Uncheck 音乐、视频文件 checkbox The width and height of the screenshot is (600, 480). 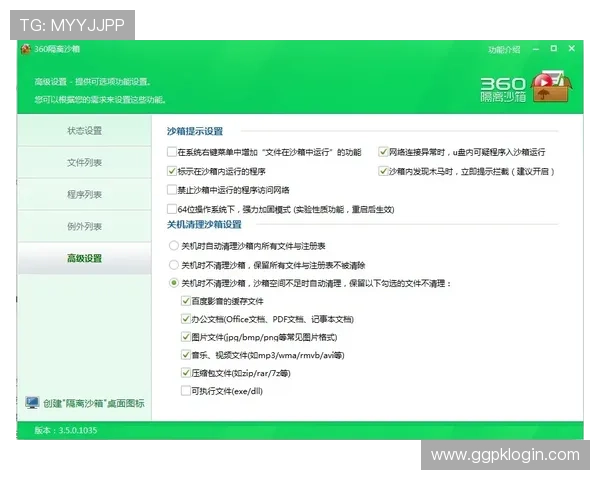[x=186, y=355]
